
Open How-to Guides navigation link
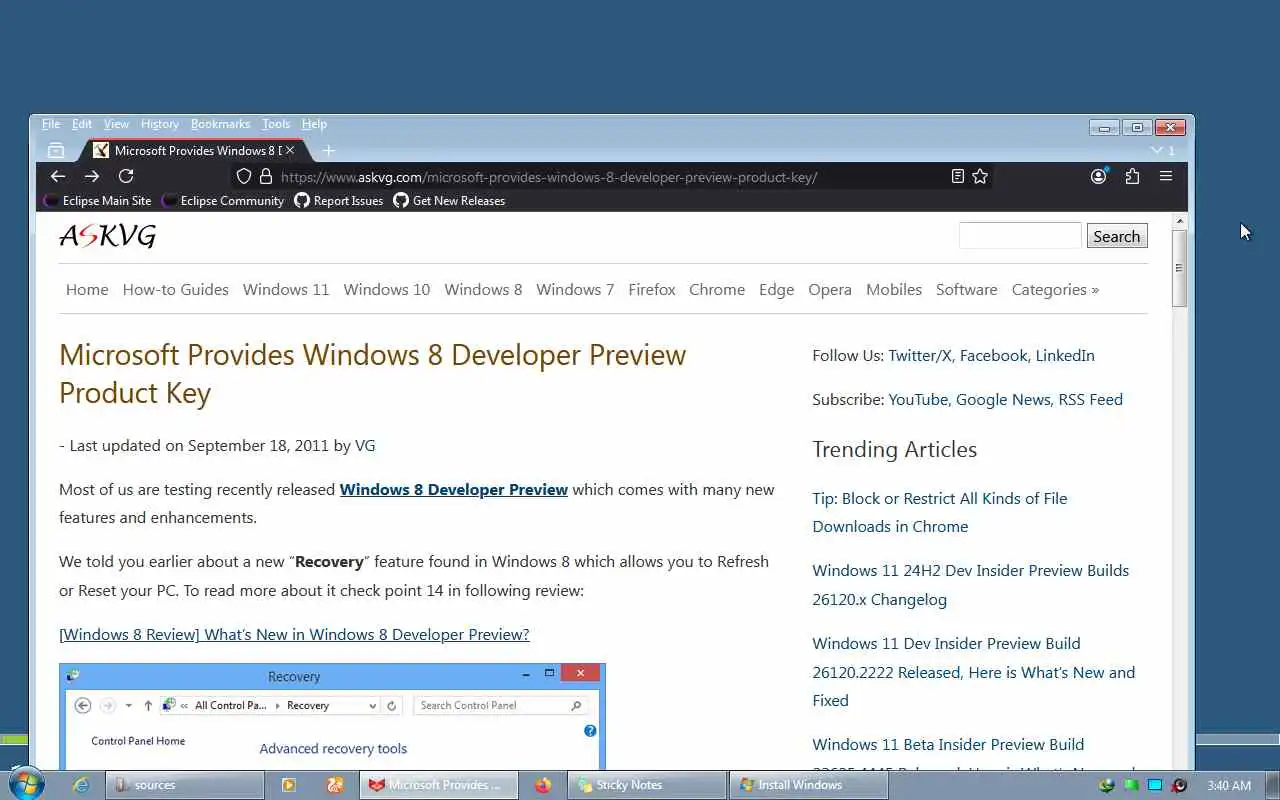tap(176, 289)
